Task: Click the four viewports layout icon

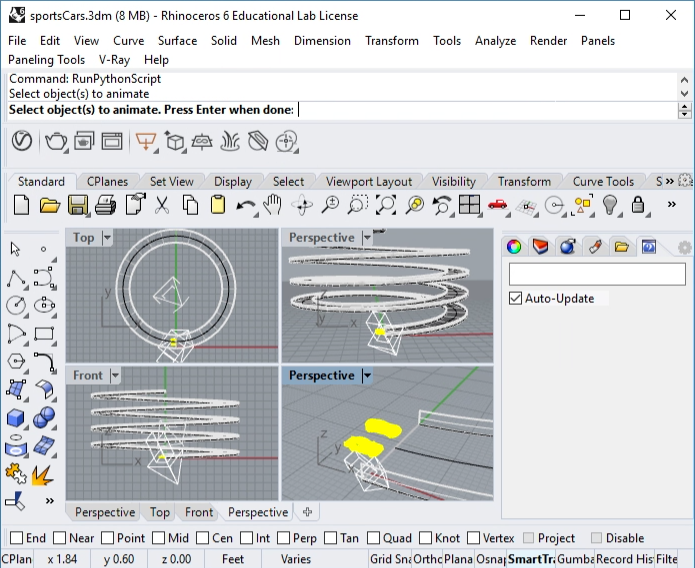Action: coord(469,205)
